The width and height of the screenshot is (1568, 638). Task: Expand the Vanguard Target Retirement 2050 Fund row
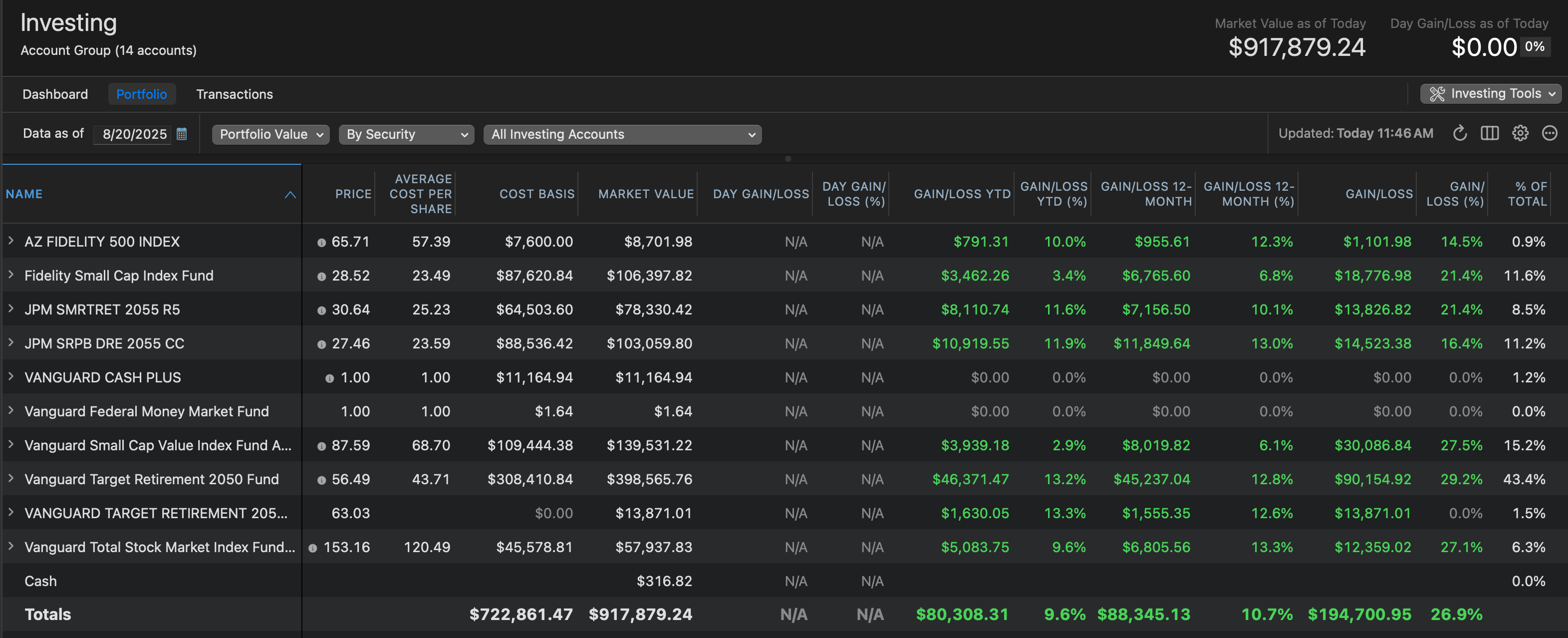click(x=11, y=479)
